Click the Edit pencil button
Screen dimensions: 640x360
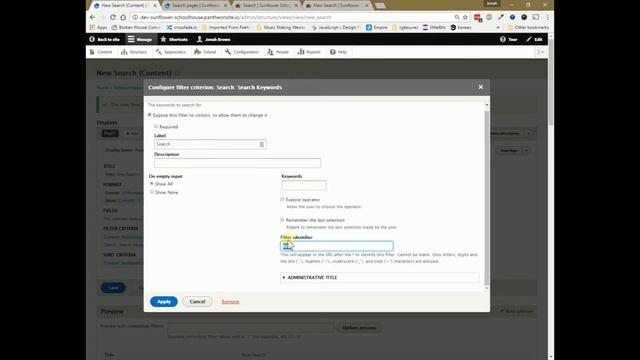point(534,39)
